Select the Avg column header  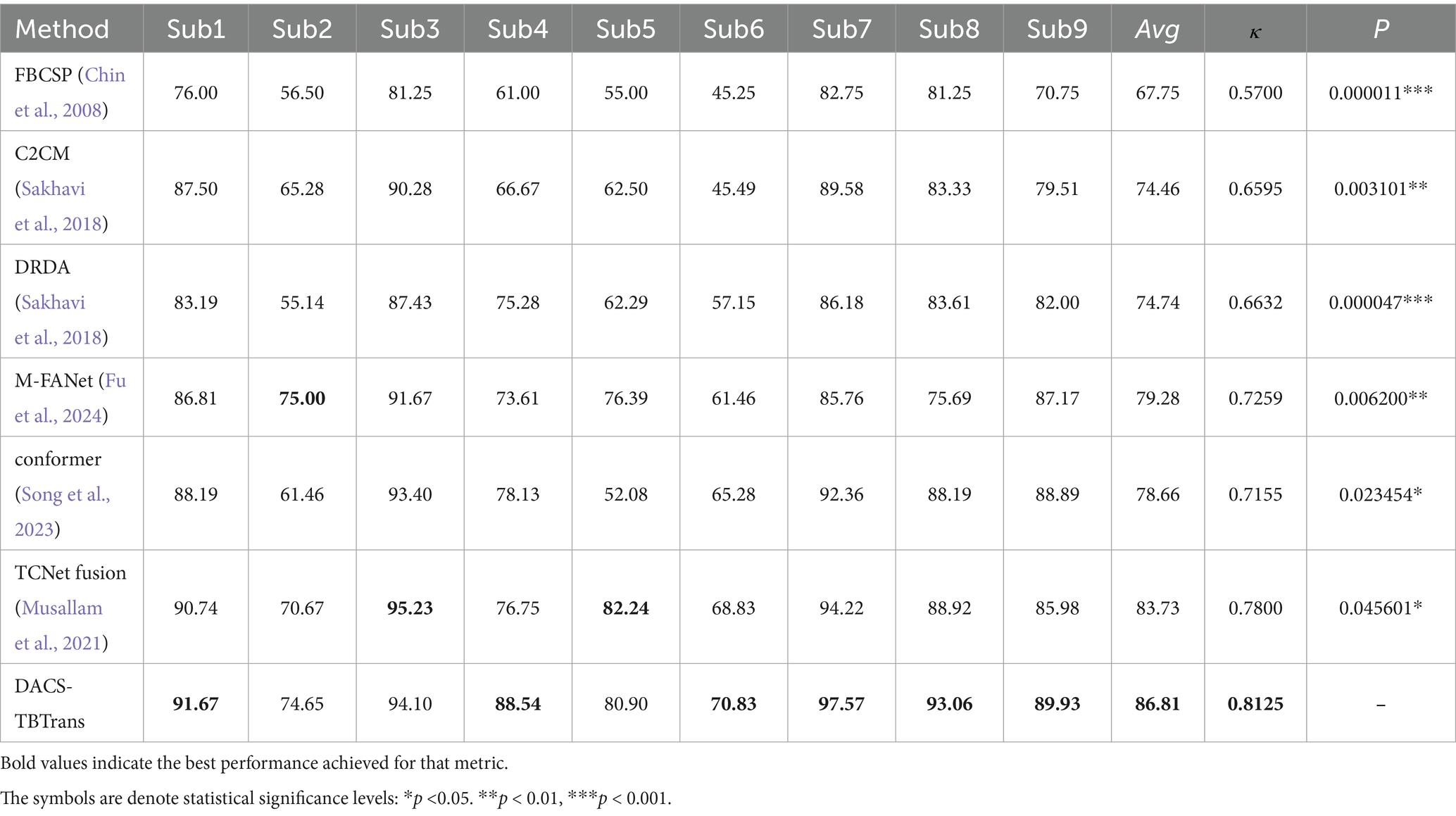1157,29
